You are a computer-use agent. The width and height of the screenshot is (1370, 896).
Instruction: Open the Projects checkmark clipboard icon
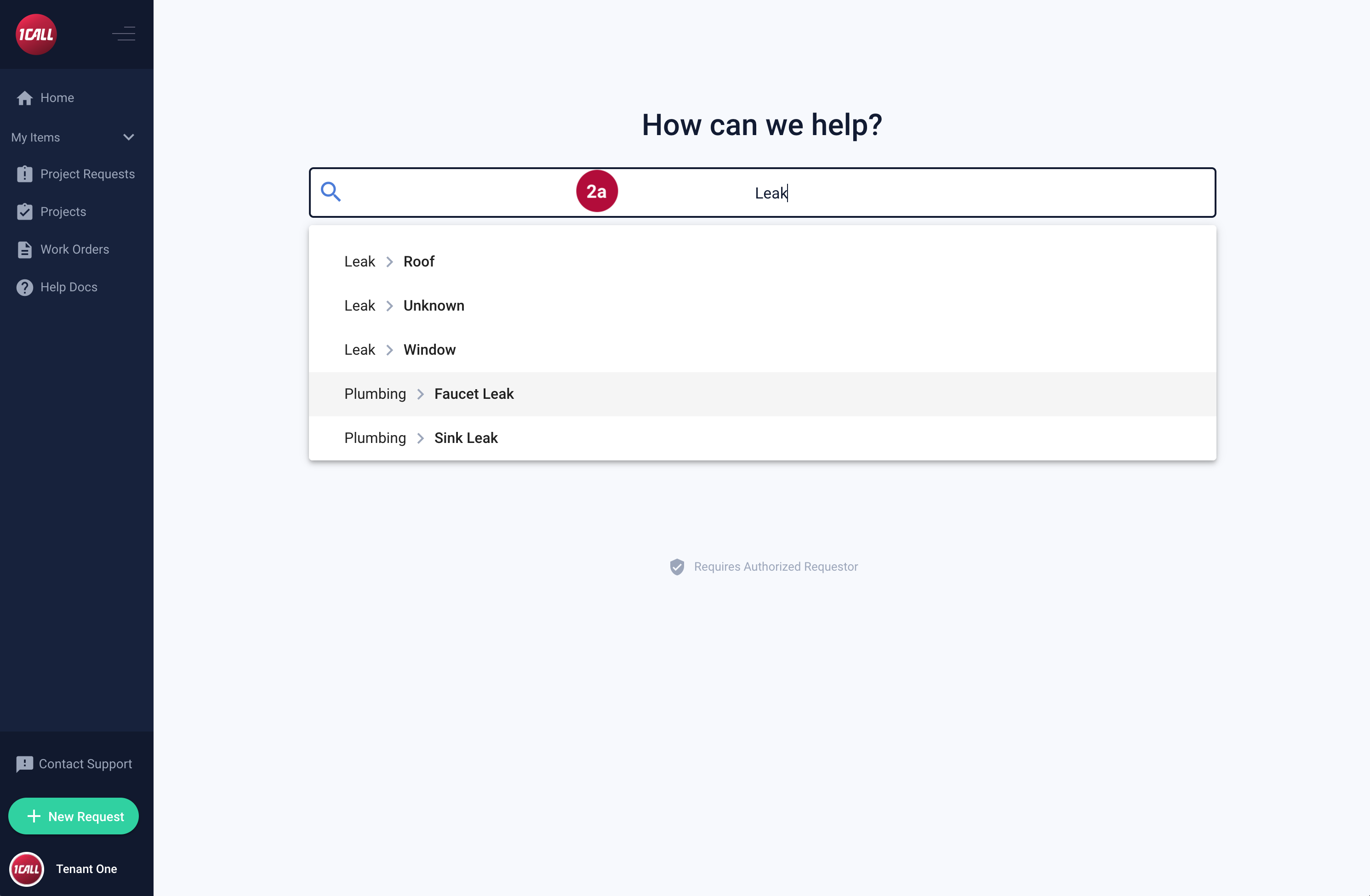(x=25, y=212)
